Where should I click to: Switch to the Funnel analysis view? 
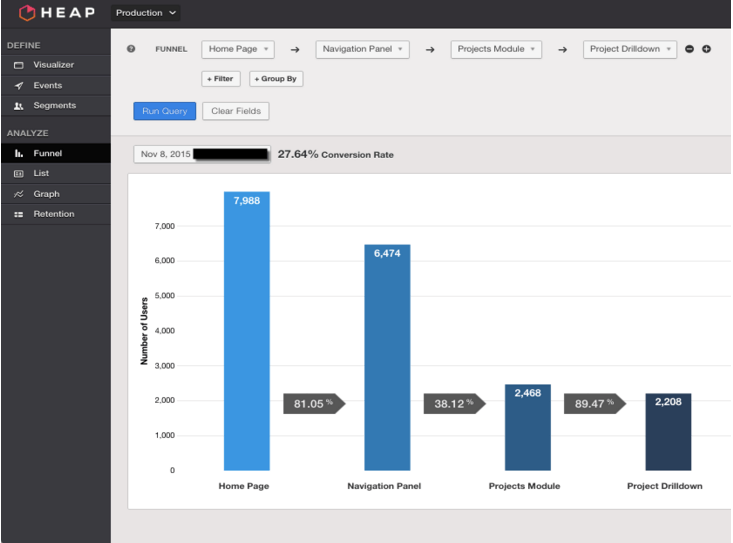pos(47,153)
